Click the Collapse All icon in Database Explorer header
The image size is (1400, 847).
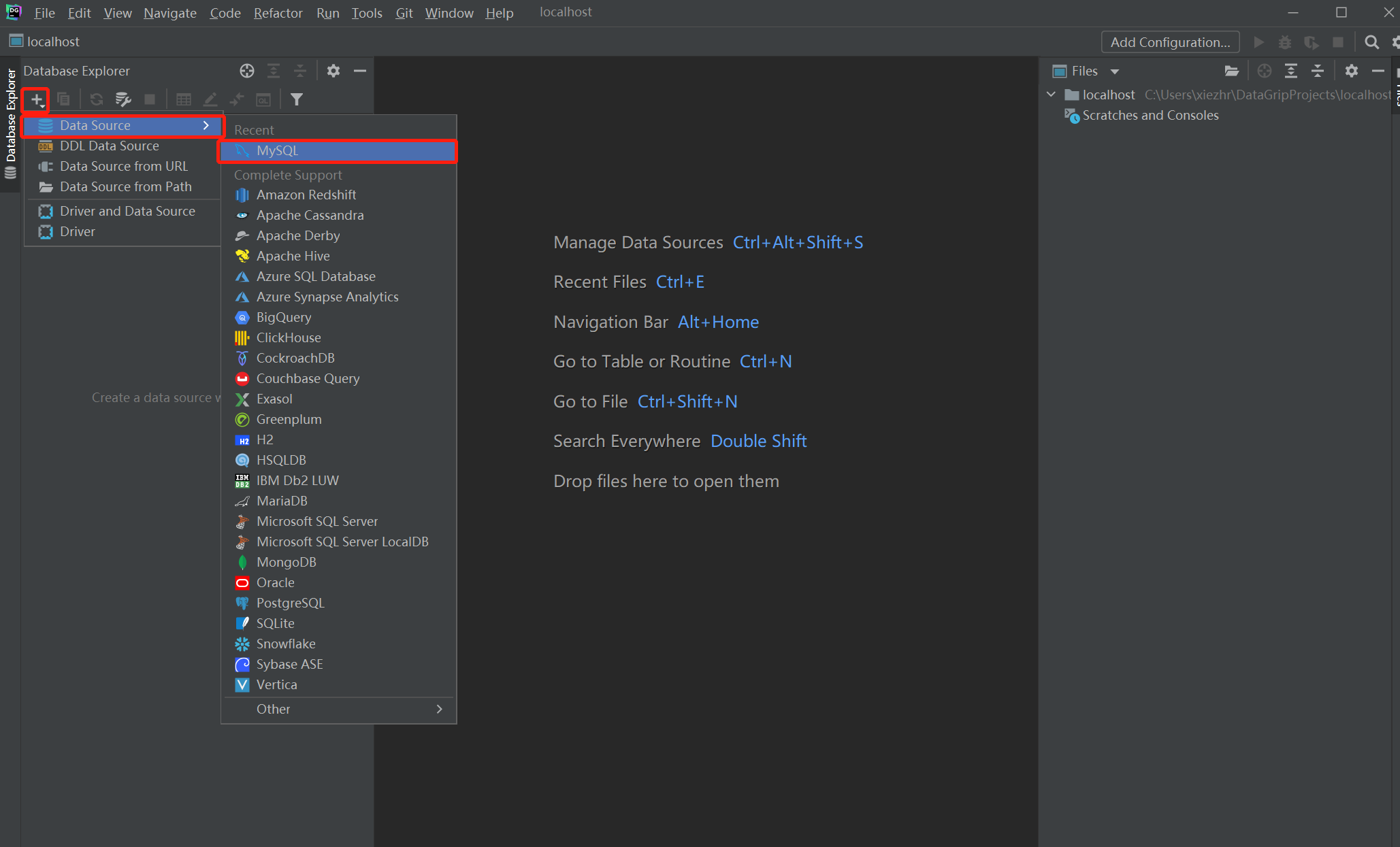coord(300,71)
